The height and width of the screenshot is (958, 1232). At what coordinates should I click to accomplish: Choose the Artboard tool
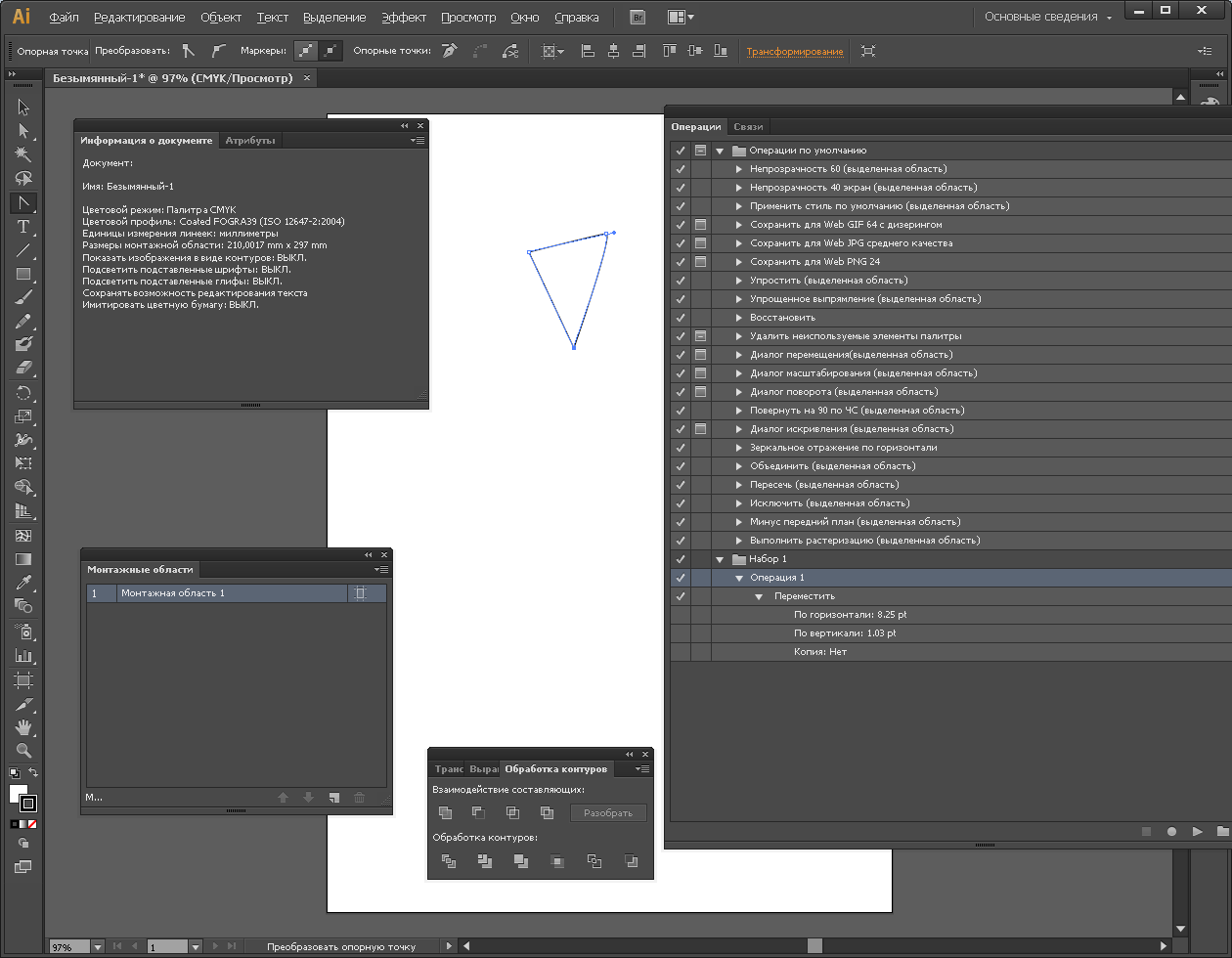[23, 679]
